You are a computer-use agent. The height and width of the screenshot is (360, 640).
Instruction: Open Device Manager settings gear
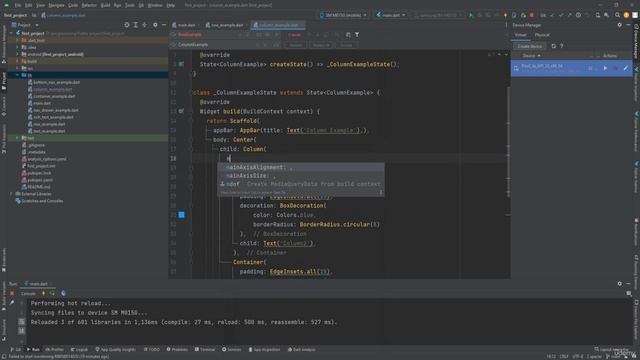pos(620,25)
